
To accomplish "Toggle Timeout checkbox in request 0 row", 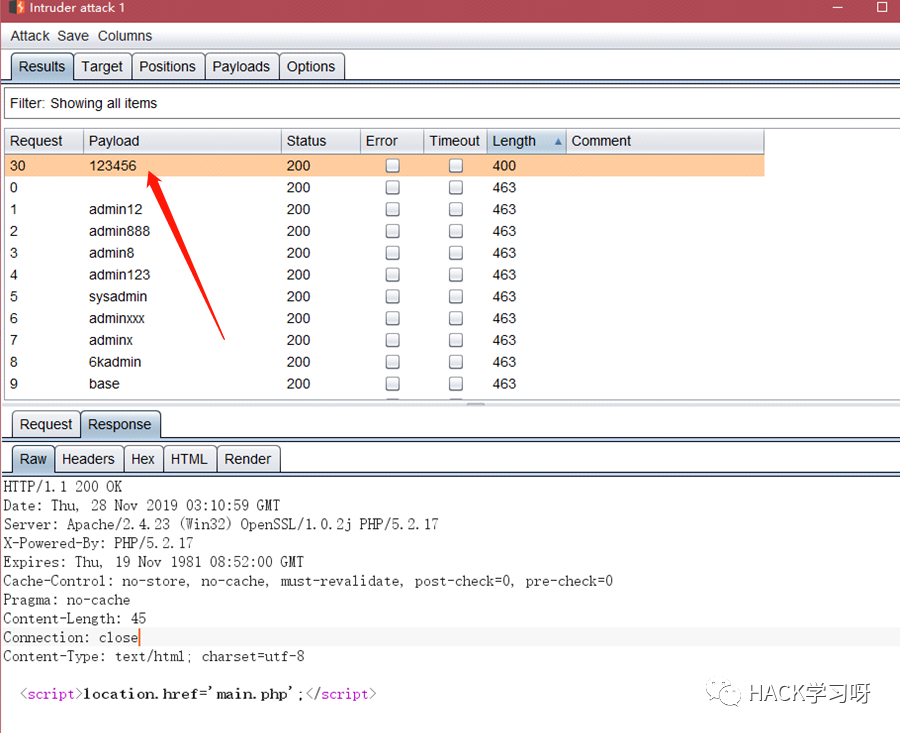I will click(x=456, y=188).
